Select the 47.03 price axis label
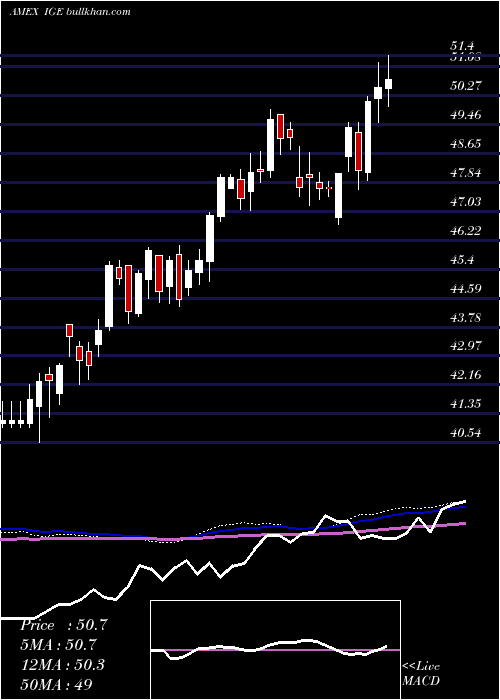Viewport: 500px width, 700px height. [466, 202]
